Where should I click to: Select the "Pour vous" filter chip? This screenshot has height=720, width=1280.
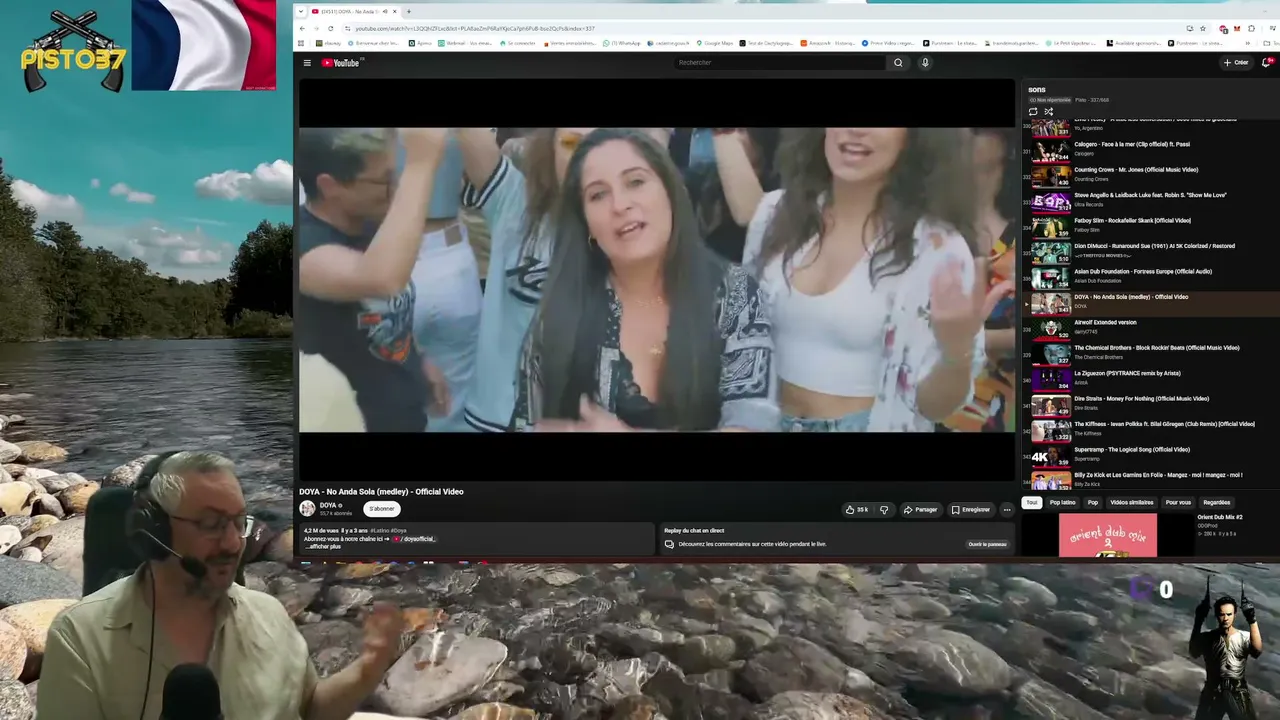pyautogui.click(x=1178, y=502)
